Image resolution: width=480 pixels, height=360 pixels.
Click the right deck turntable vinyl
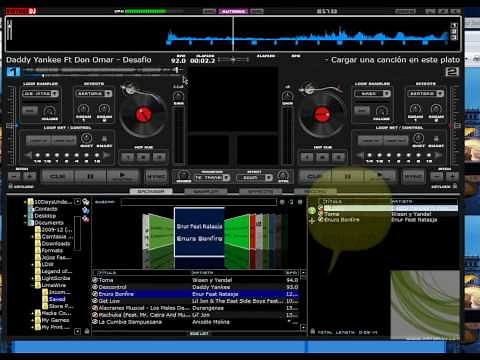click(x=322, y=115)
